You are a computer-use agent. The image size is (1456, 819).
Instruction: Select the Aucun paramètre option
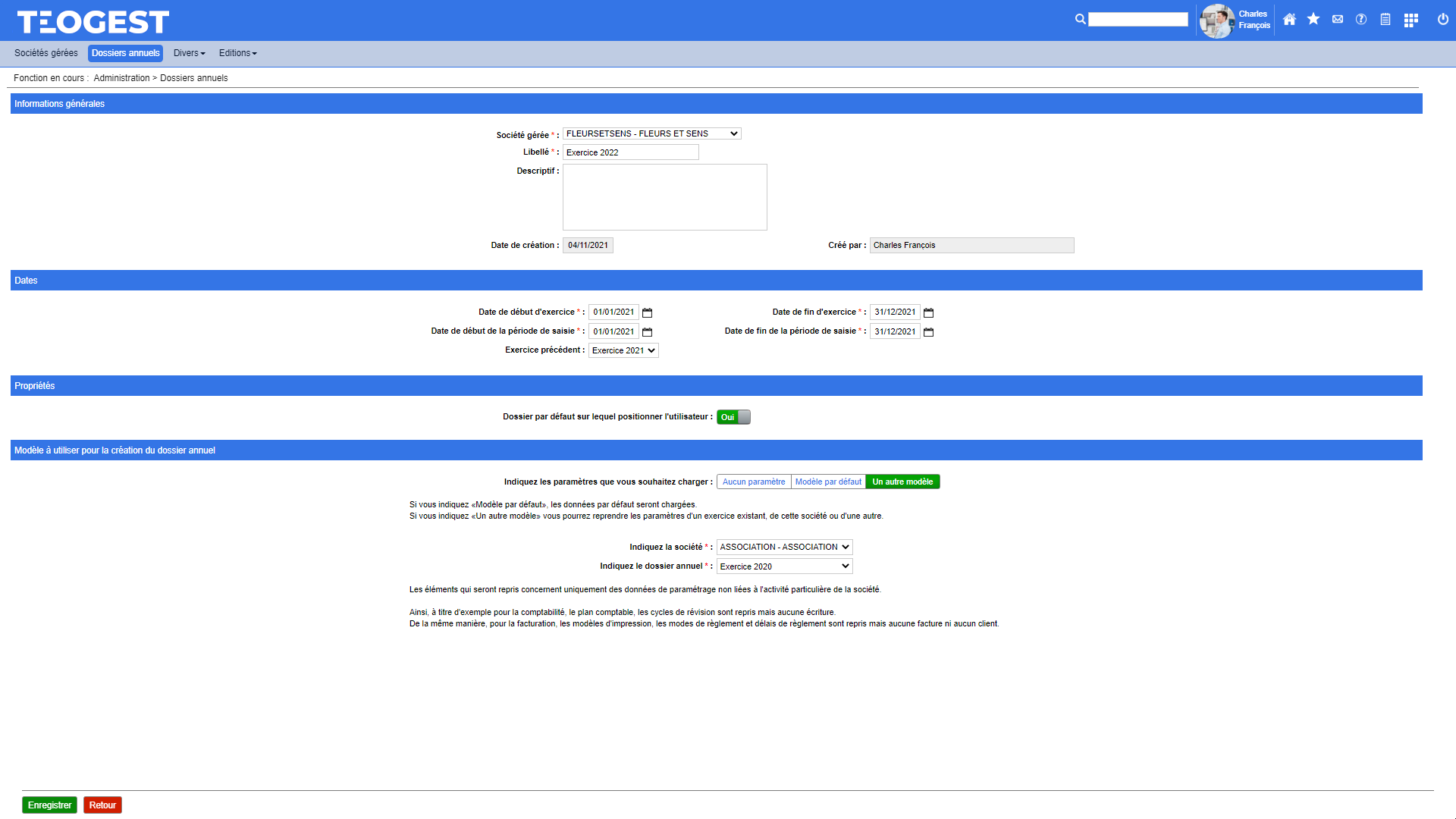754,482
